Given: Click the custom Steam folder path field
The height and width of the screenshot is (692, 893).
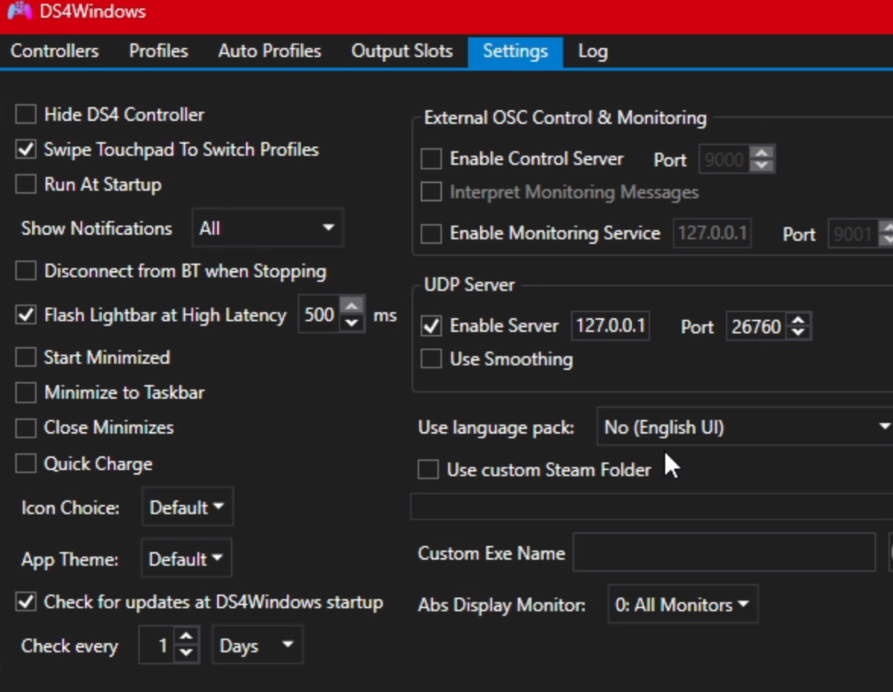Looking at the screenshot, I should (x=652, y=507).
